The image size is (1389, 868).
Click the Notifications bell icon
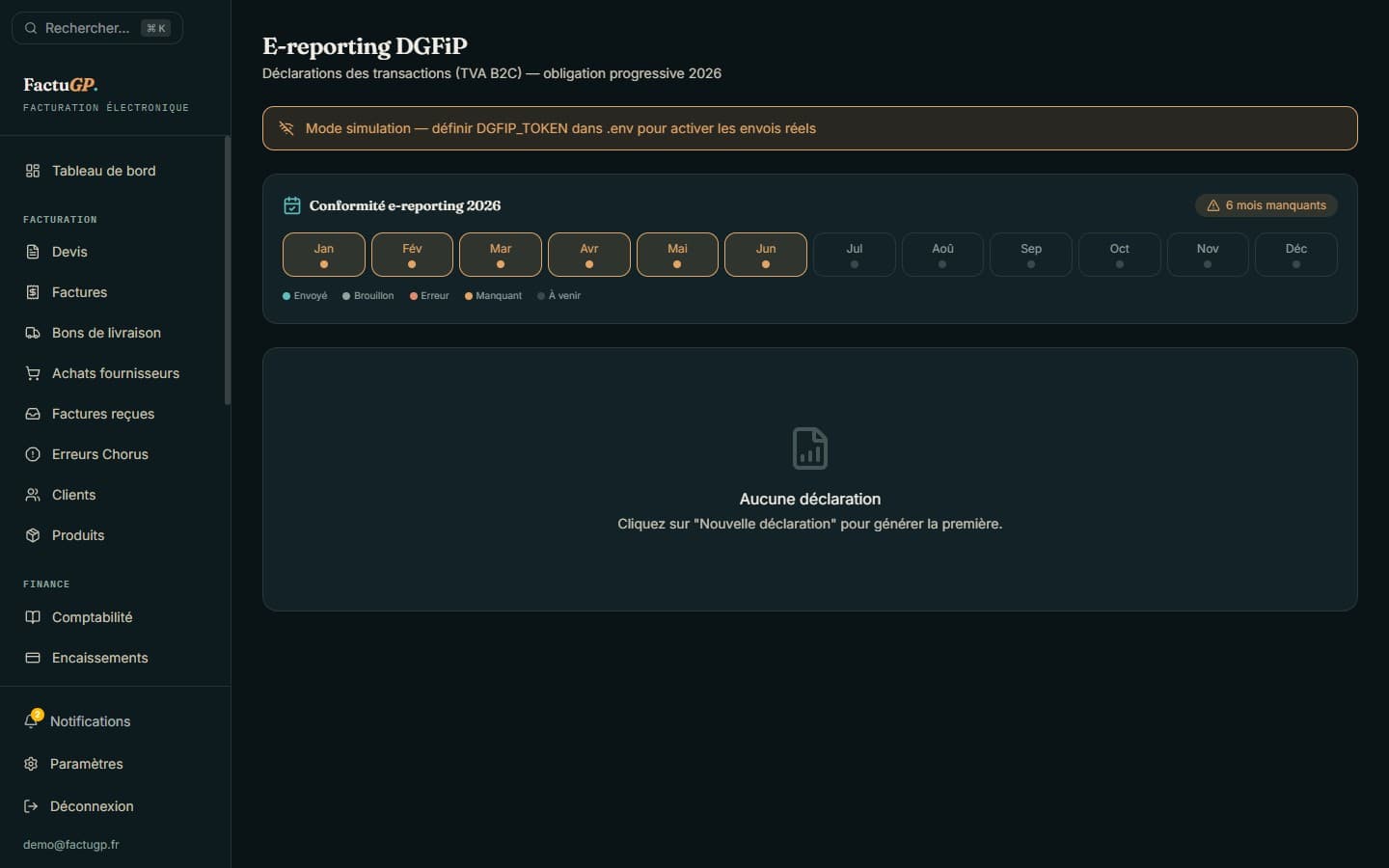point(31,721)
